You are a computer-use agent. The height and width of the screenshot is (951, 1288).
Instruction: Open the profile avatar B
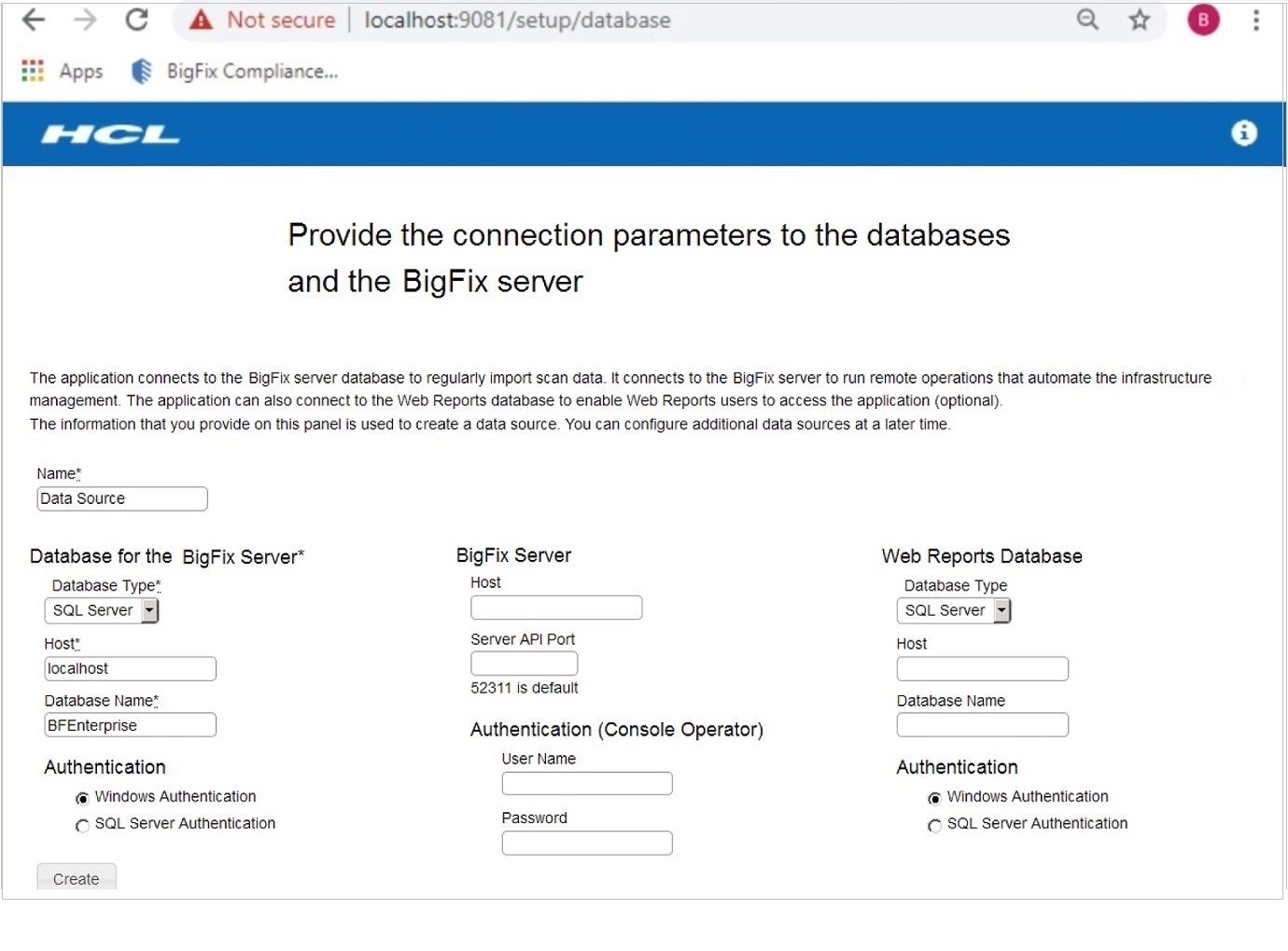pos(1203,20)
